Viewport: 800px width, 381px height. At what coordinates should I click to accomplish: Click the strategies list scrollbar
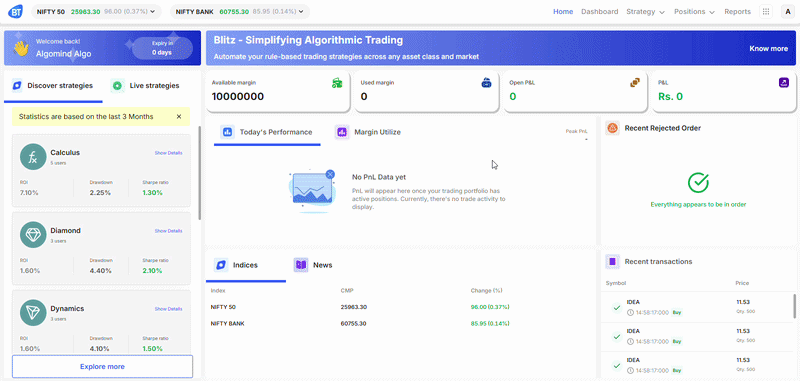[x=199, y=173]
